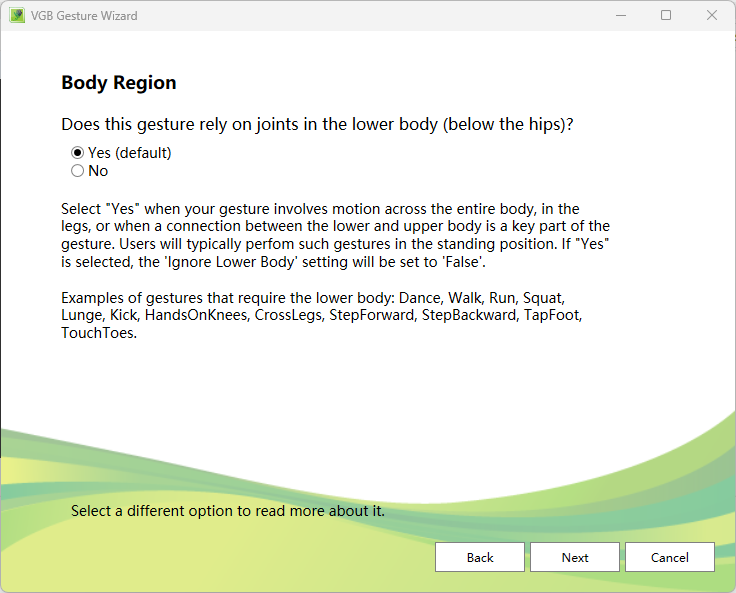Choose the "No" radio button circle
The image size is (736, 593).
77,171
